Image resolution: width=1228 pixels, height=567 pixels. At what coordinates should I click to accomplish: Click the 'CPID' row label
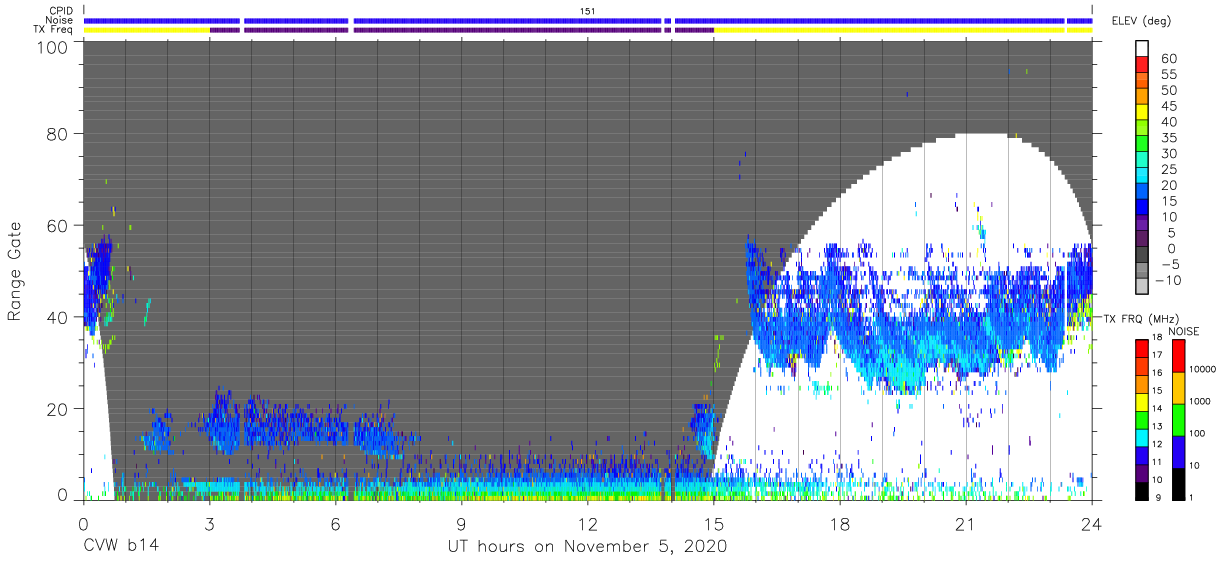(x=61, y=11)
